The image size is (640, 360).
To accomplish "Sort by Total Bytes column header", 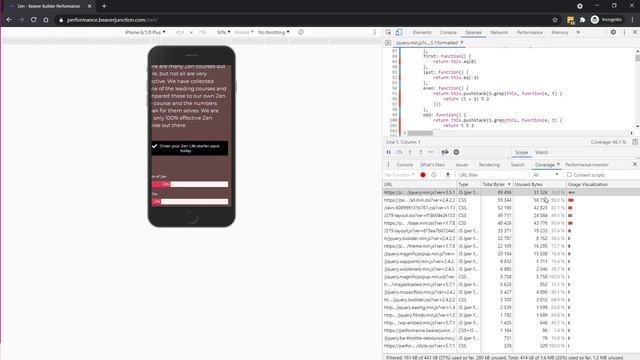I will (x=497, y=184).
